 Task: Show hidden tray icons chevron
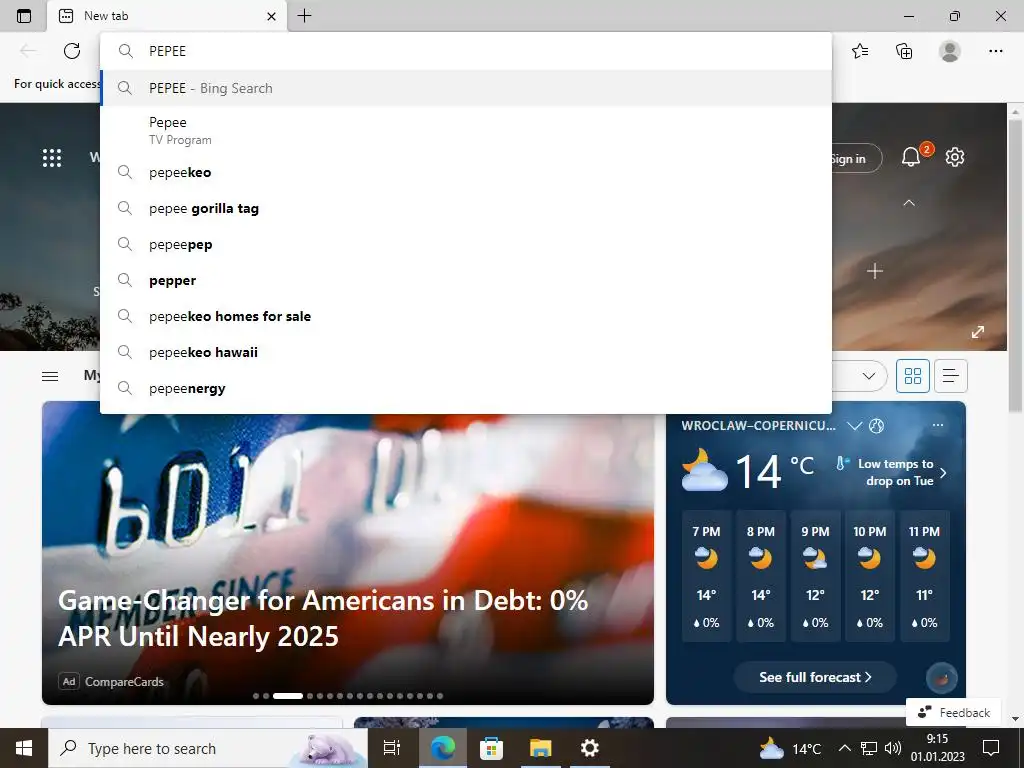coord(844,748)
